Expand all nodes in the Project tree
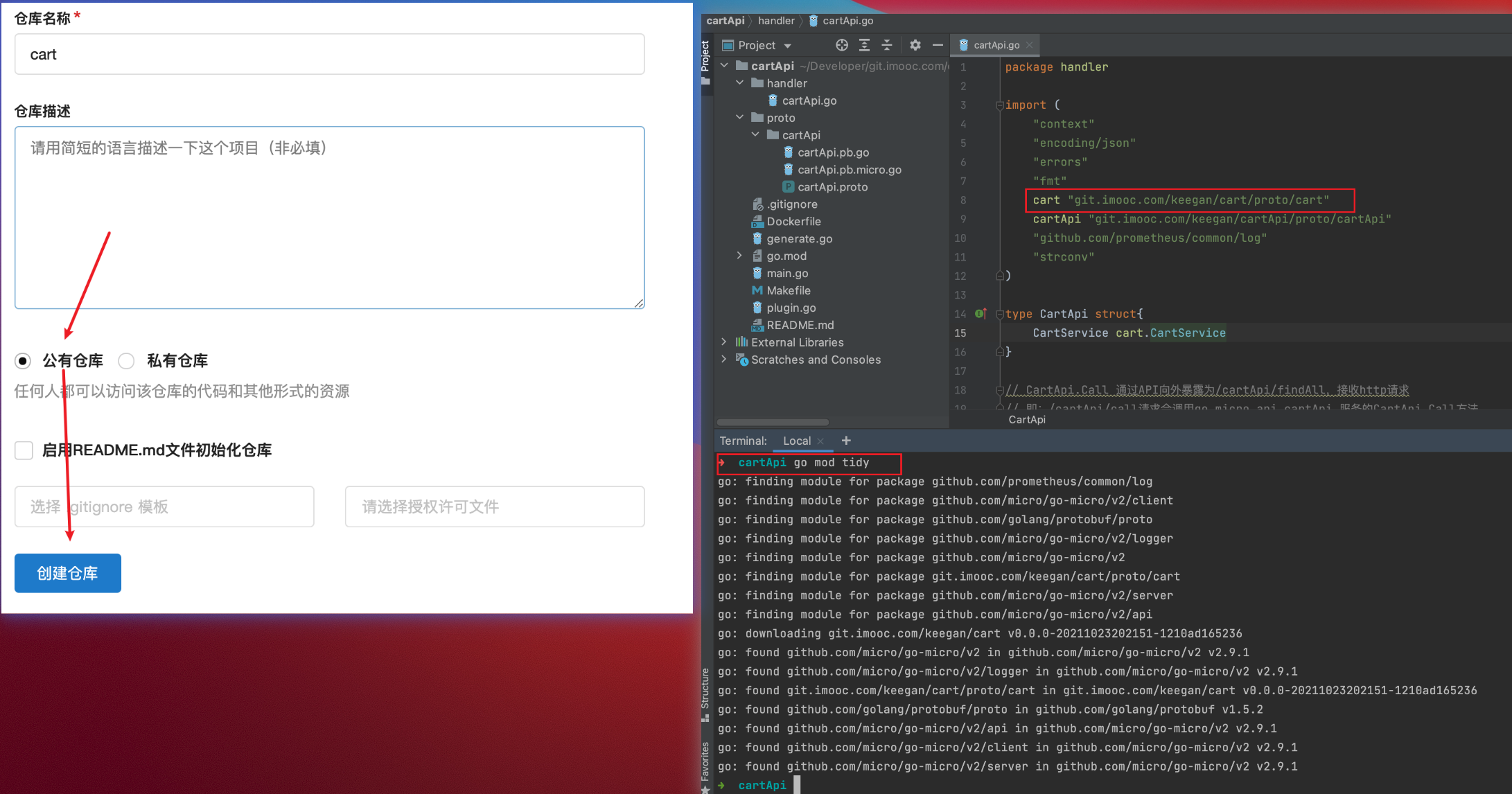1512x794 pixels. [x=864, y=44]
